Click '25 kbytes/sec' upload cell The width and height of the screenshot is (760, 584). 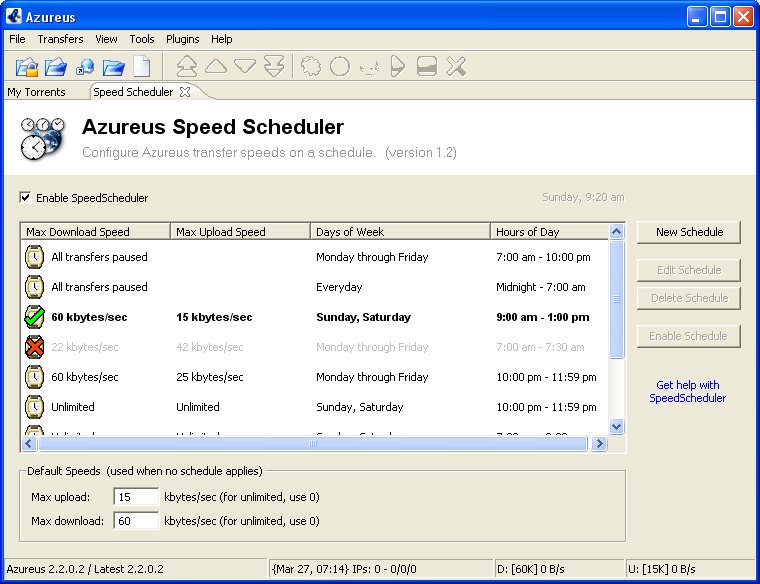(x=209, y=377)
